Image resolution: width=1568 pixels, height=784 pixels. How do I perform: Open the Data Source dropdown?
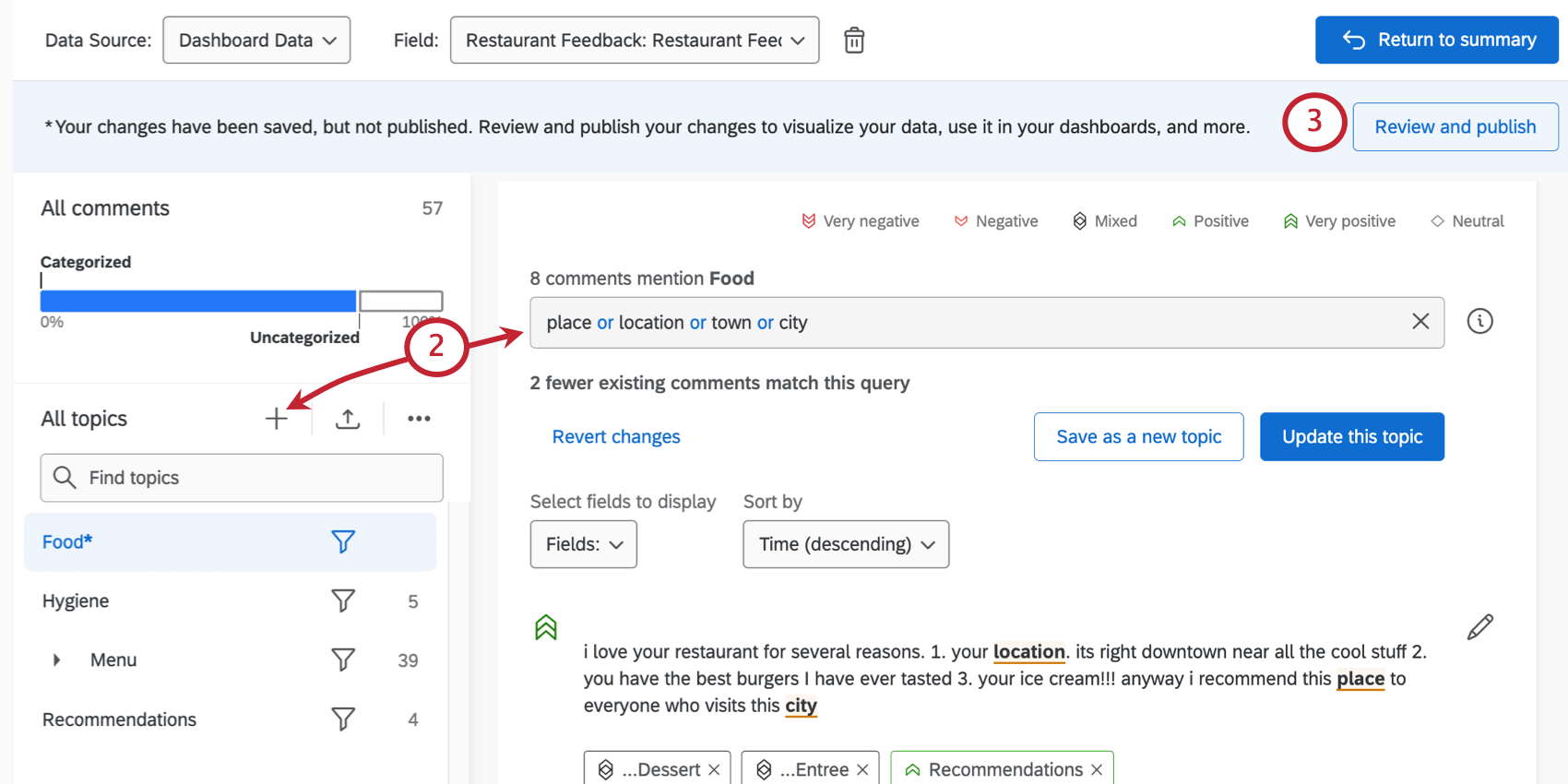[256, 41]
